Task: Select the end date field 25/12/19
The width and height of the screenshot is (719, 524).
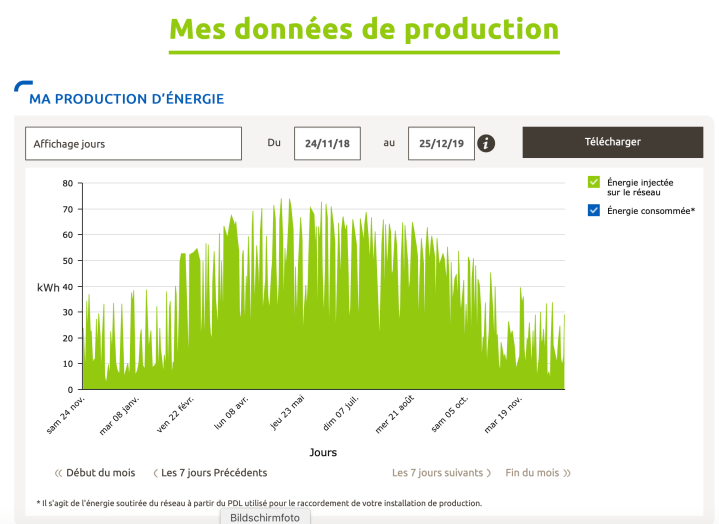Action: tap(441, 143)
